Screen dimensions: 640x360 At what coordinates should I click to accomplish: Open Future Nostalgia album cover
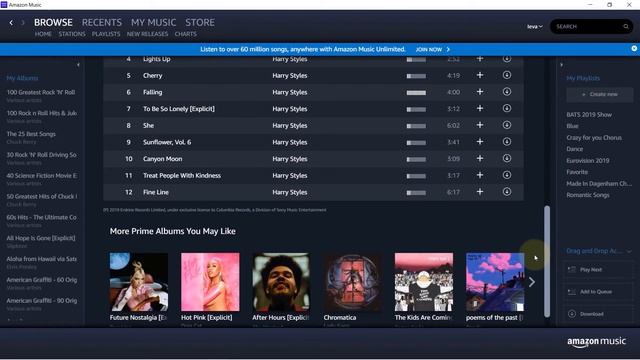coord(139,282)
